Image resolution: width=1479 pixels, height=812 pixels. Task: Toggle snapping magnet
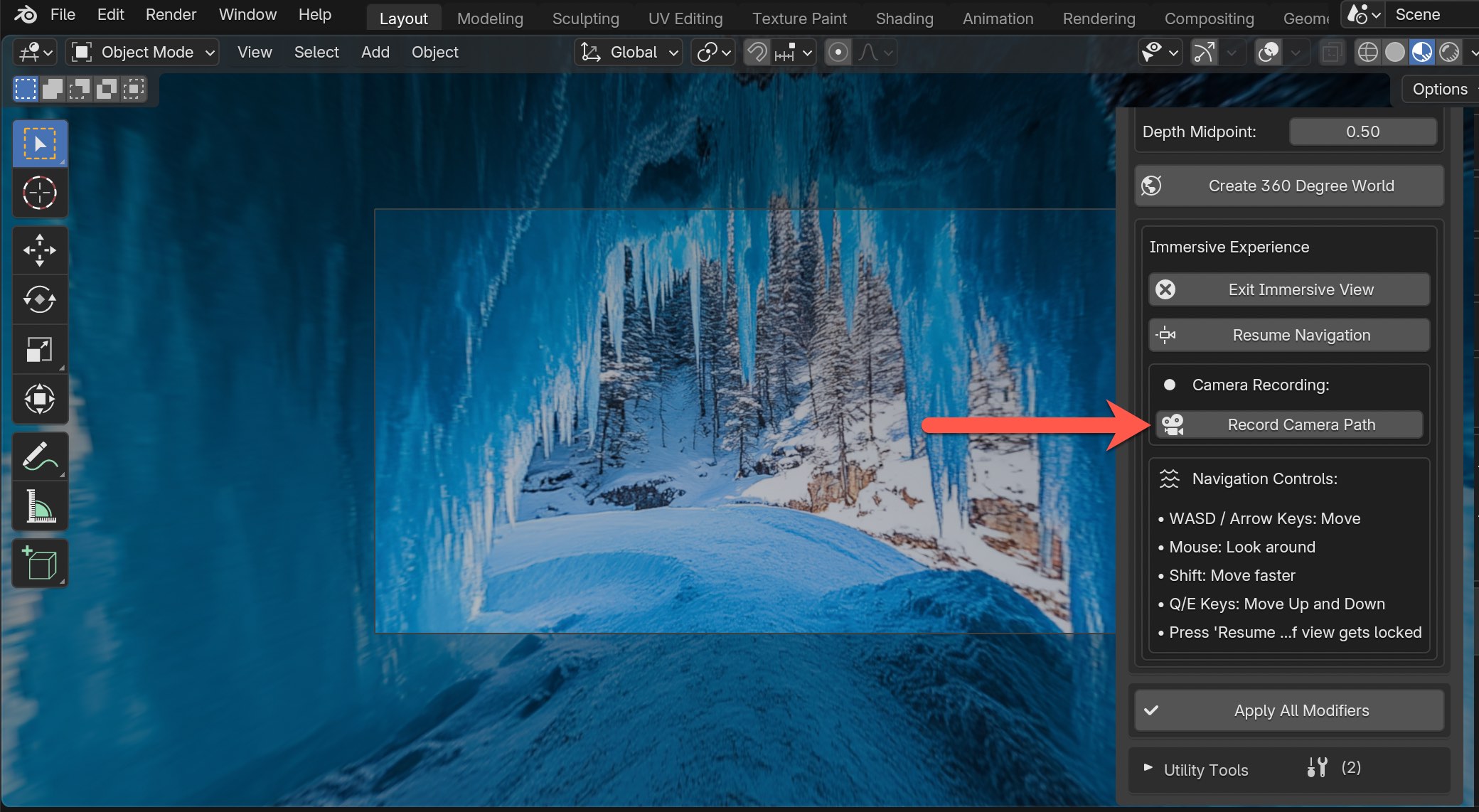[x=758, y=52]
